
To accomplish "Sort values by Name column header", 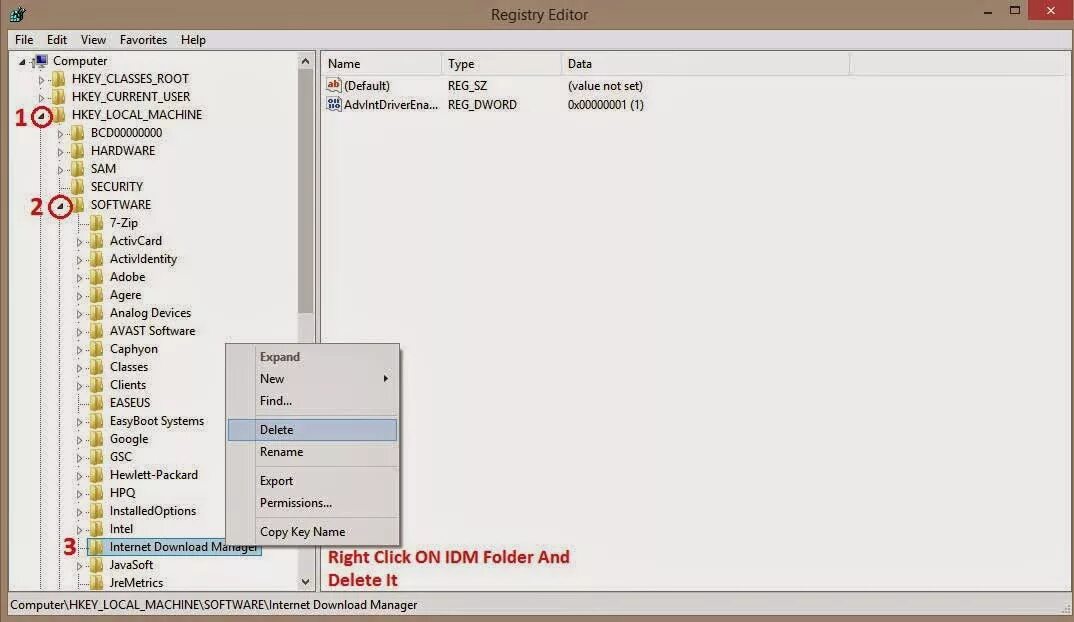I will pyautogui.click(x=381, y=64).
